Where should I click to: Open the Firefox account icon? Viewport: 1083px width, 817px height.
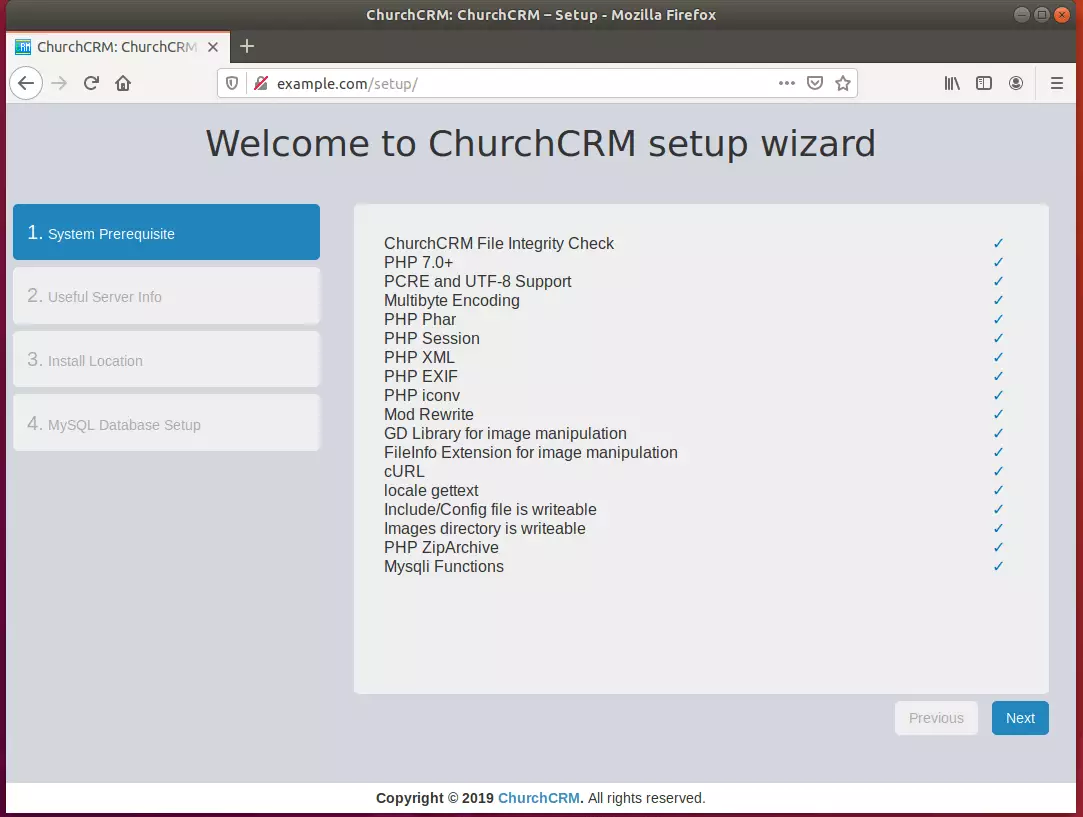click(x=1016, y=84)
